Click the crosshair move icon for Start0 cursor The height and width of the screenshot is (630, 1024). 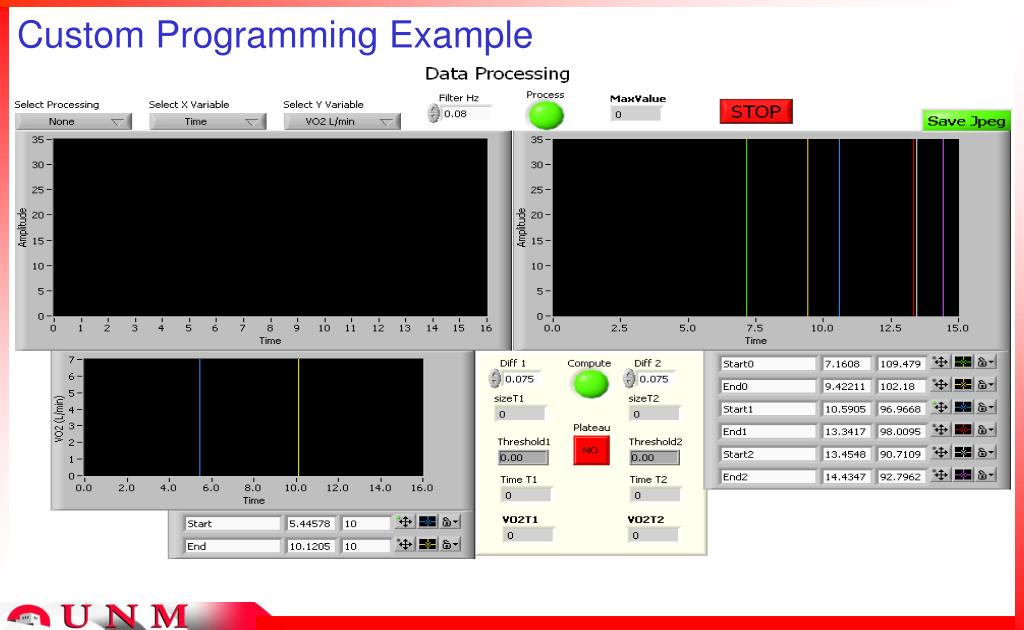(940, 362)
